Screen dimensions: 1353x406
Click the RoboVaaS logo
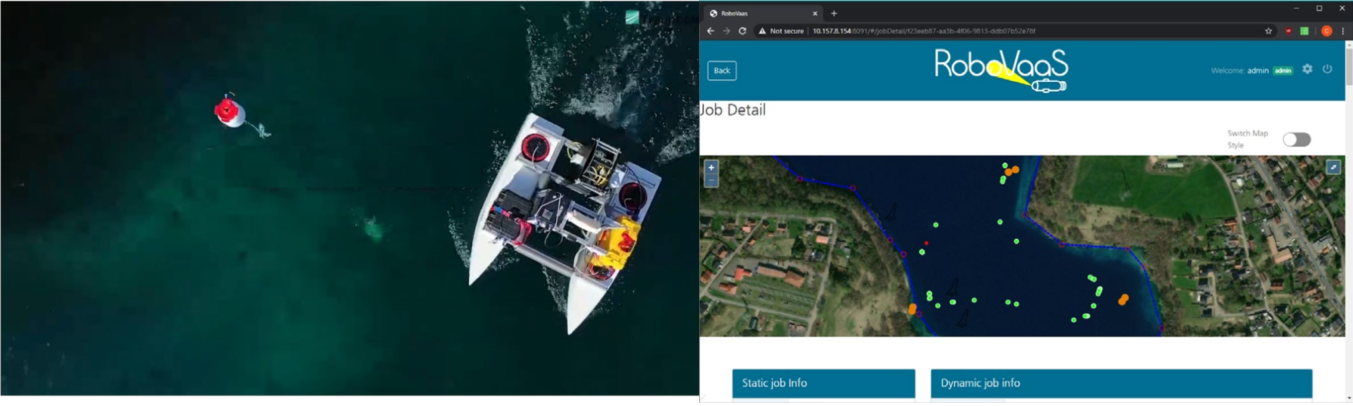1001,70
